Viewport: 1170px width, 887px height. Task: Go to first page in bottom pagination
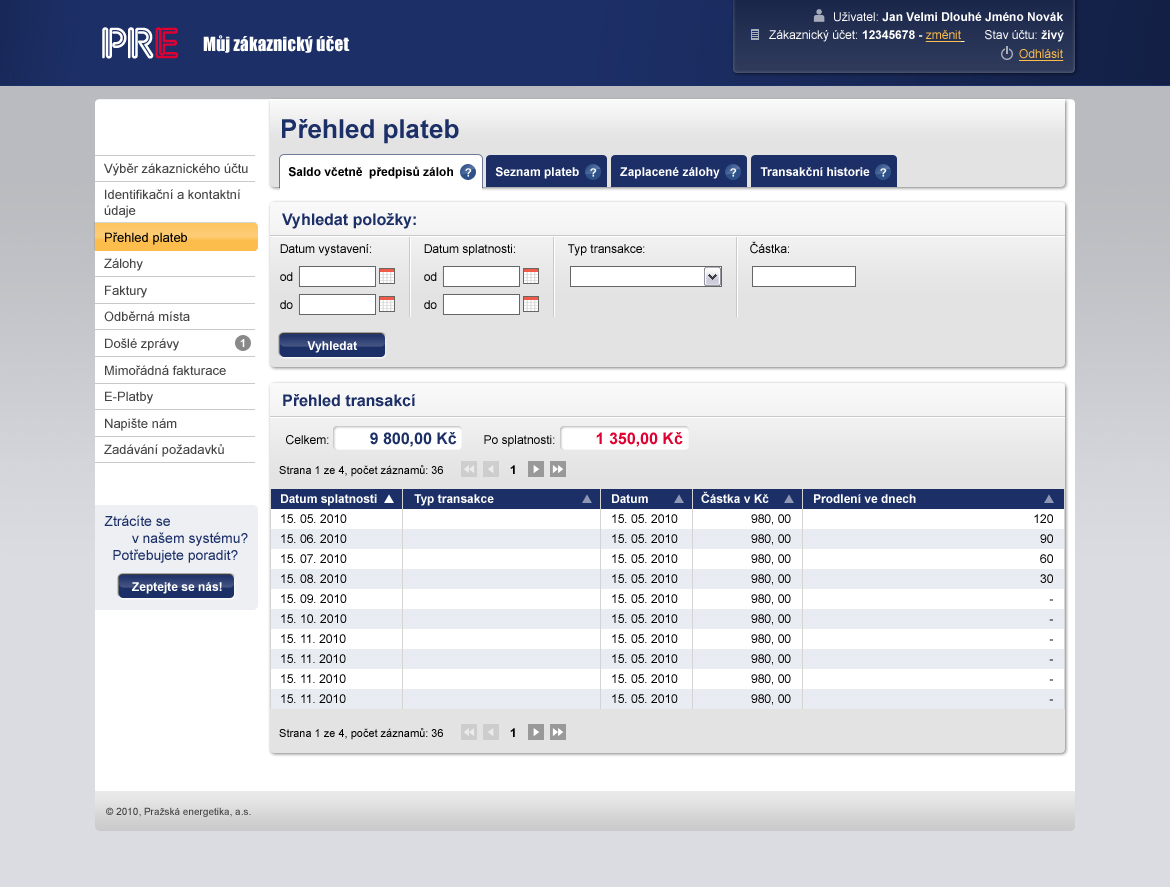point(469,733)
